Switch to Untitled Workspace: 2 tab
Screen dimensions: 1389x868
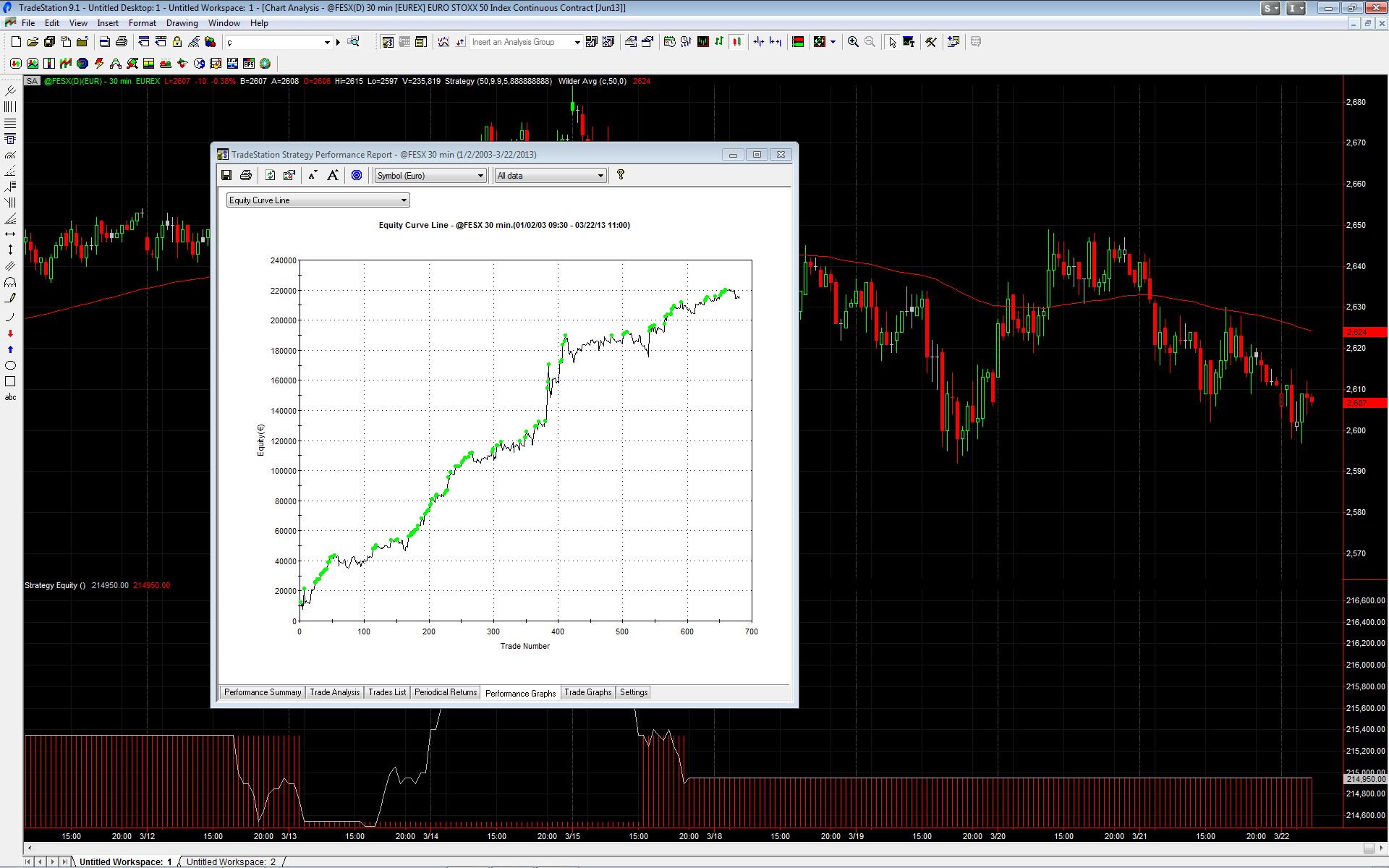pos(231,861)
